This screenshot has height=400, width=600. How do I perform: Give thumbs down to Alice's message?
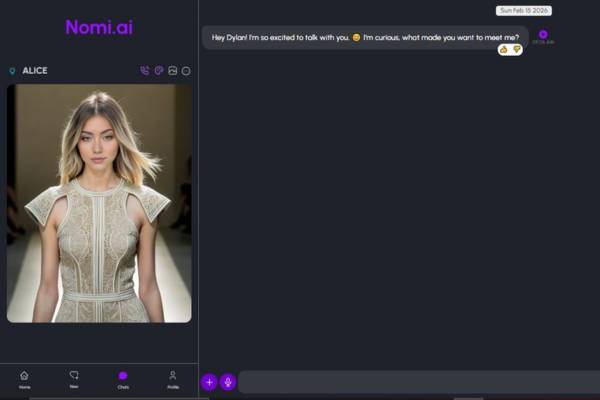(517, 49)
